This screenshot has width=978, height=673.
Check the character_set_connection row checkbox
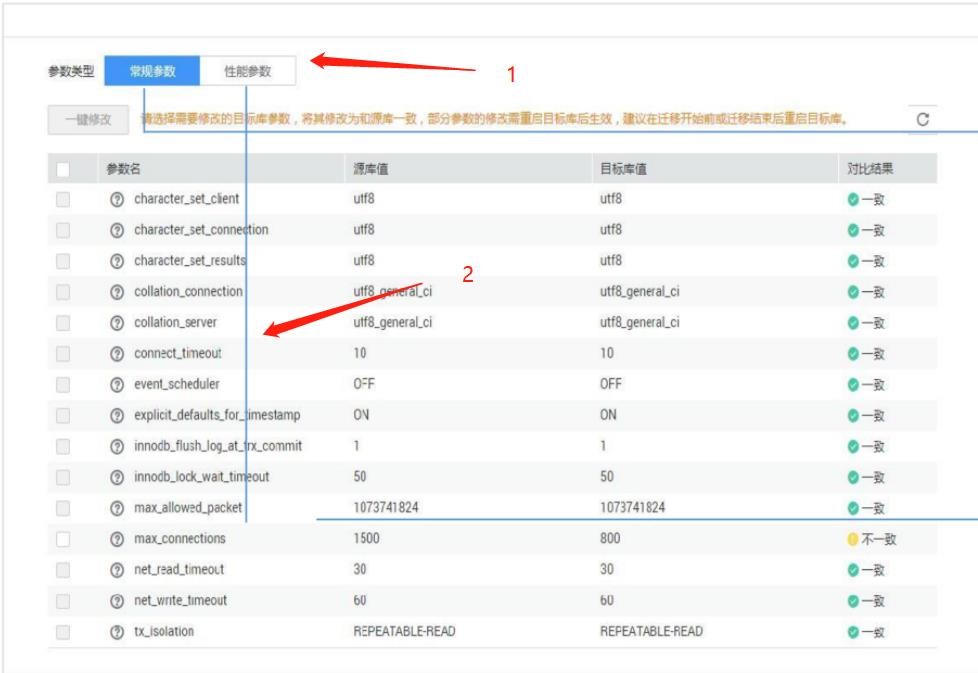point(63,230)
